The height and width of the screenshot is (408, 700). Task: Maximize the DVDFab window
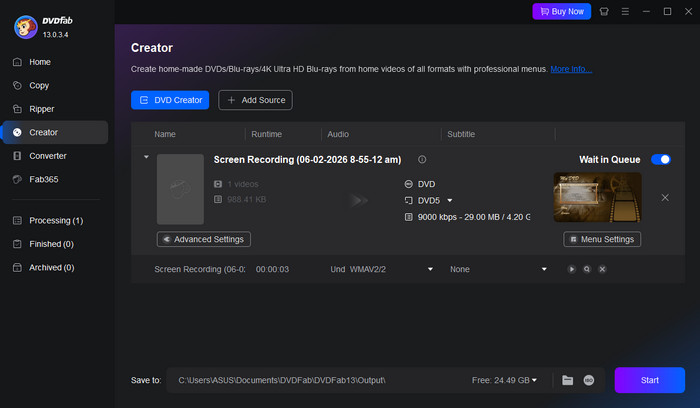click(x=667, y=12)
